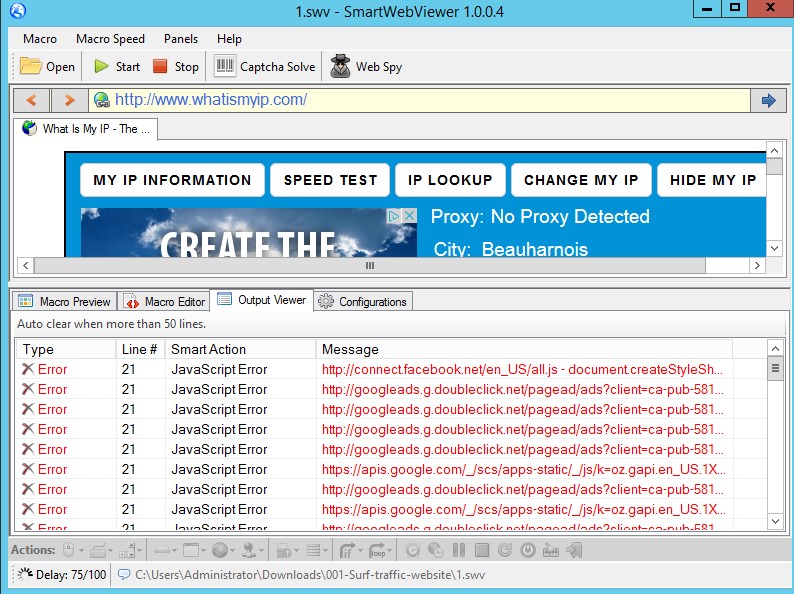This screenshot has width=794, height=594.
Task: Select the connect.facebook.net error message row
Action: tap(391, 369)
